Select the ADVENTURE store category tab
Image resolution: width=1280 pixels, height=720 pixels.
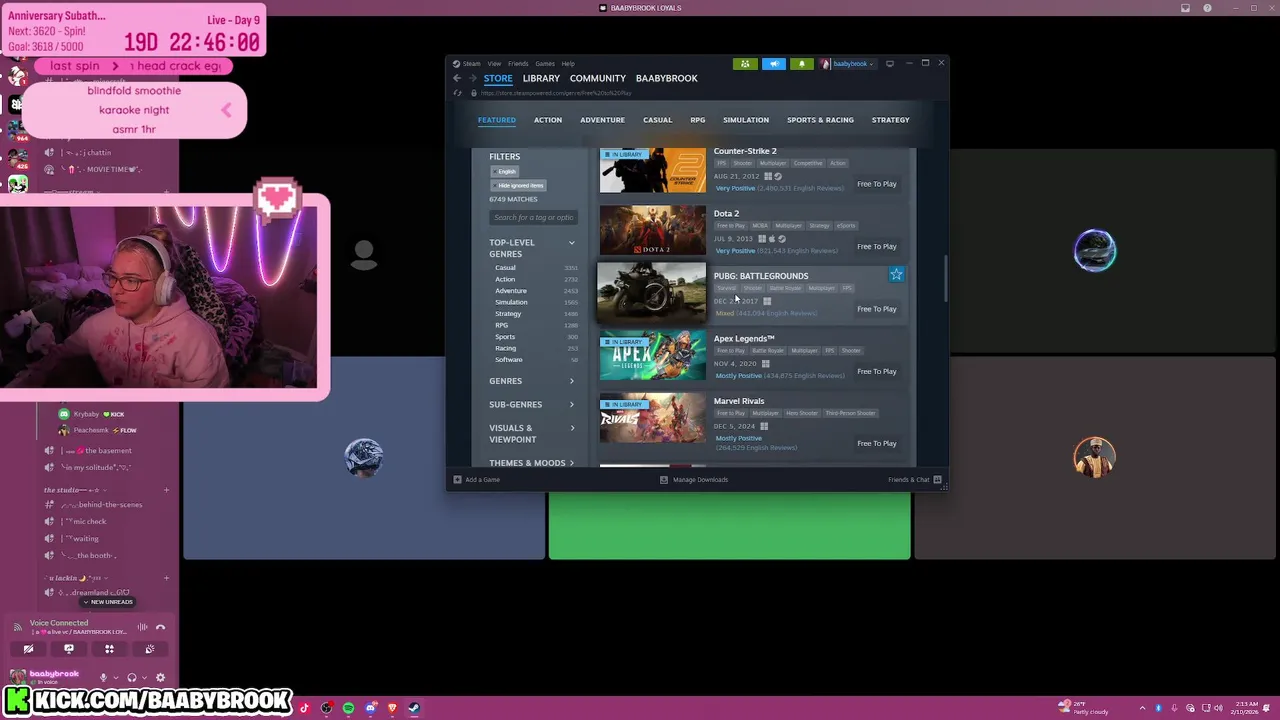[x=602, y=120]
